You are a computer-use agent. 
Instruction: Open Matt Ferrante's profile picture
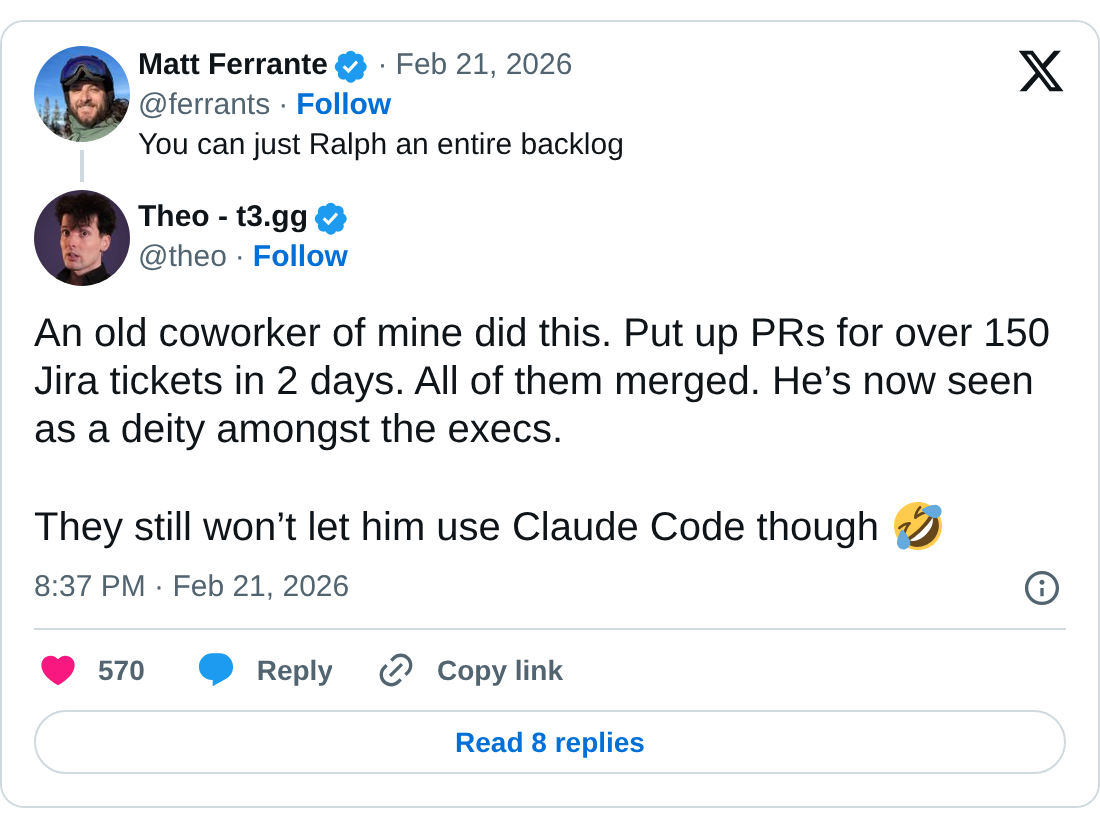coord(82,94)
